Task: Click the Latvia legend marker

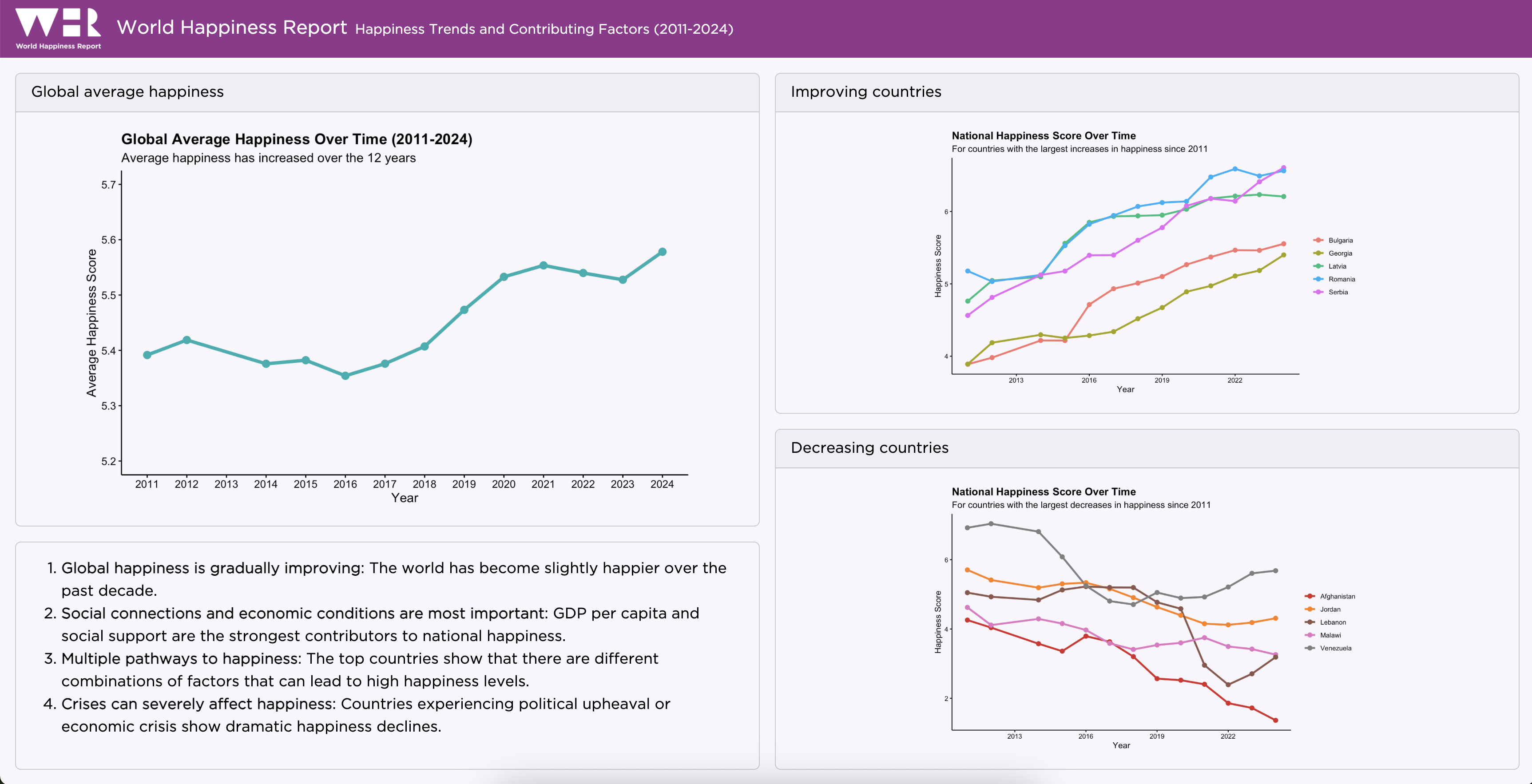Action: click(x=1318, y=266)
